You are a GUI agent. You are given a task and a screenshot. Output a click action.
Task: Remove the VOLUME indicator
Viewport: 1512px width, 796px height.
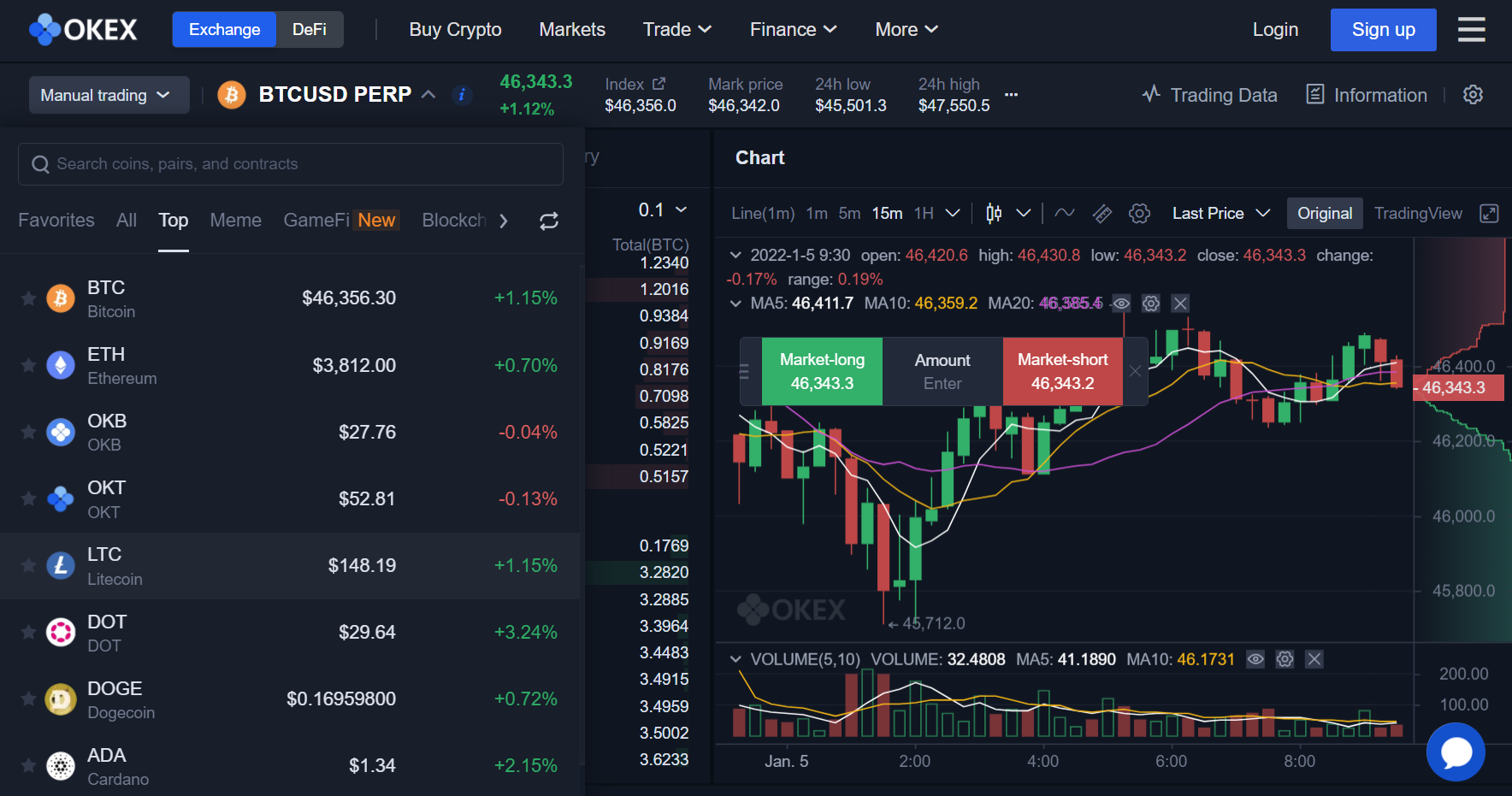(1314, 659)
